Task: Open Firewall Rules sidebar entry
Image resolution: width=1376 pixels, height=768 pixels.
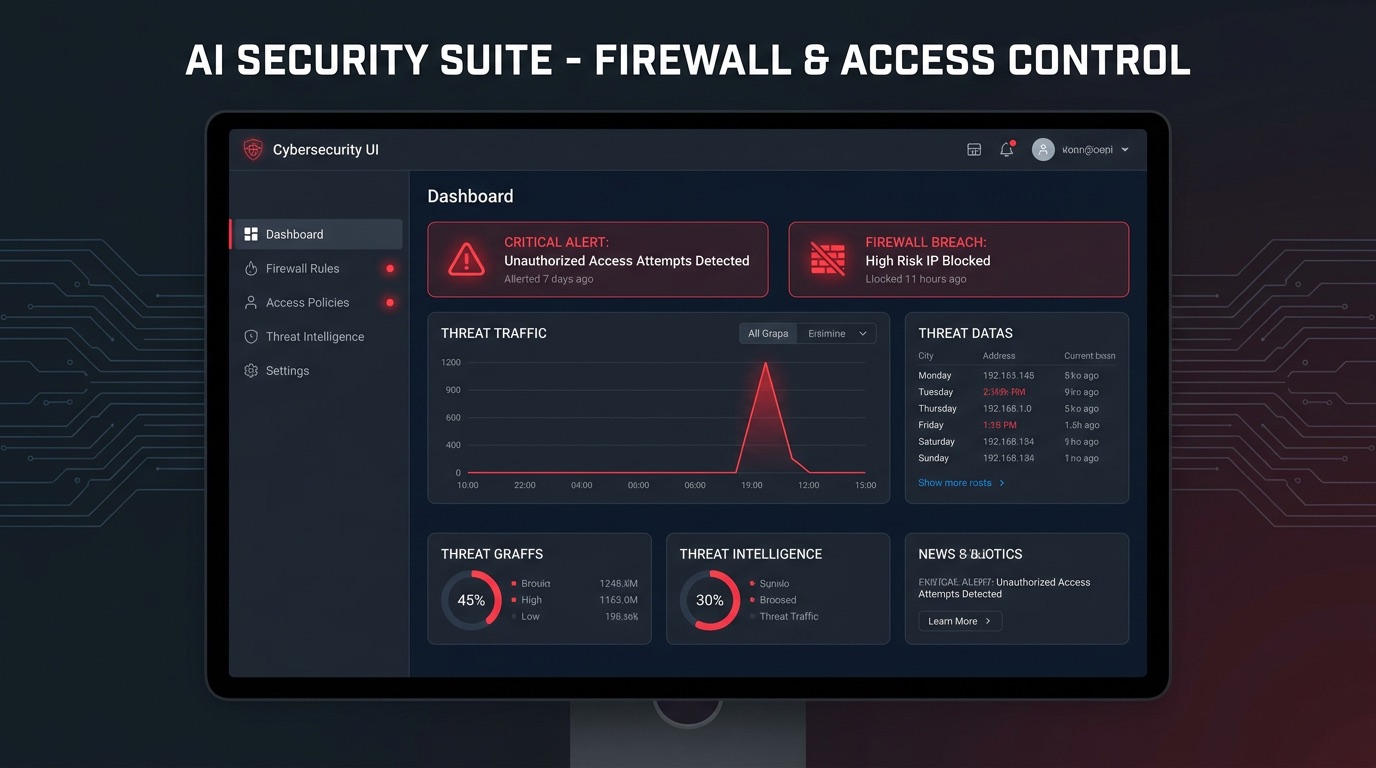Action: [x=316, y=268]
